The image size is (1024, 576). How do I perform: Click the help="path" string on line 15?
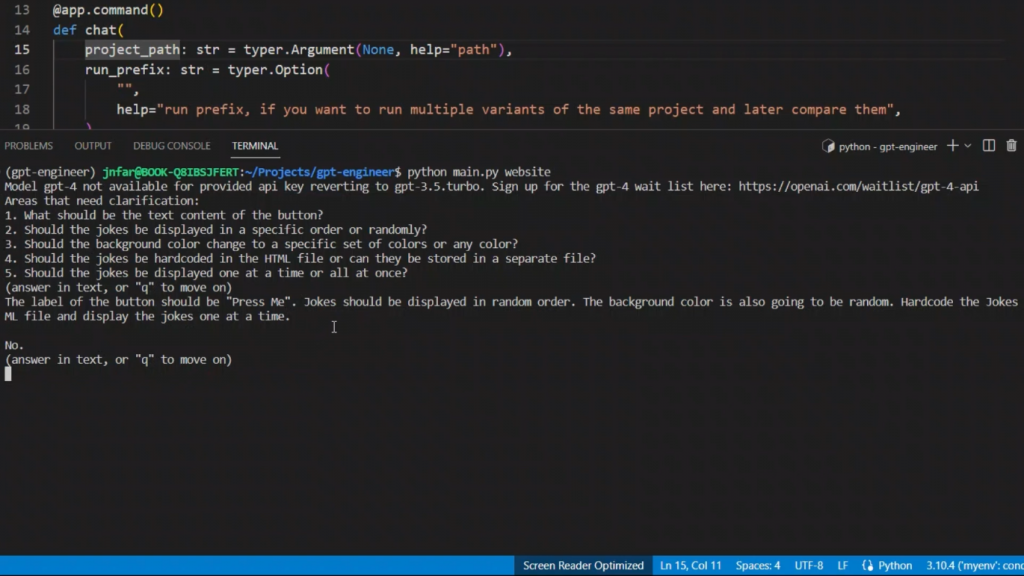point(453,50)
